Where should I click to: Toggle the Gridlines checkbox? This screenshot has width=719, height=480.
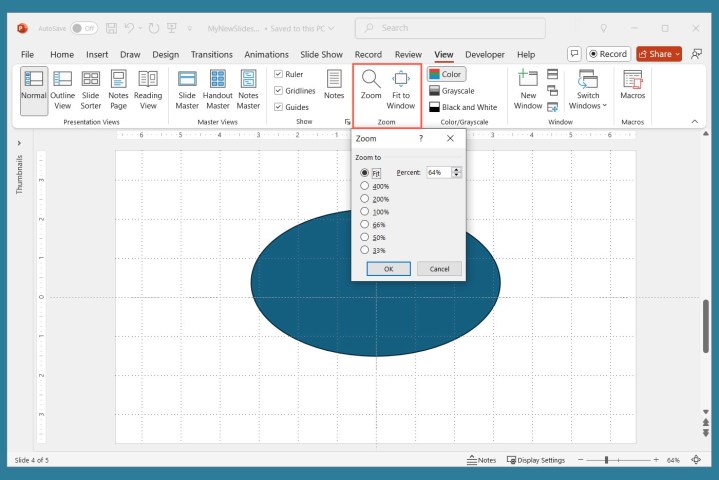coord(279,90)
